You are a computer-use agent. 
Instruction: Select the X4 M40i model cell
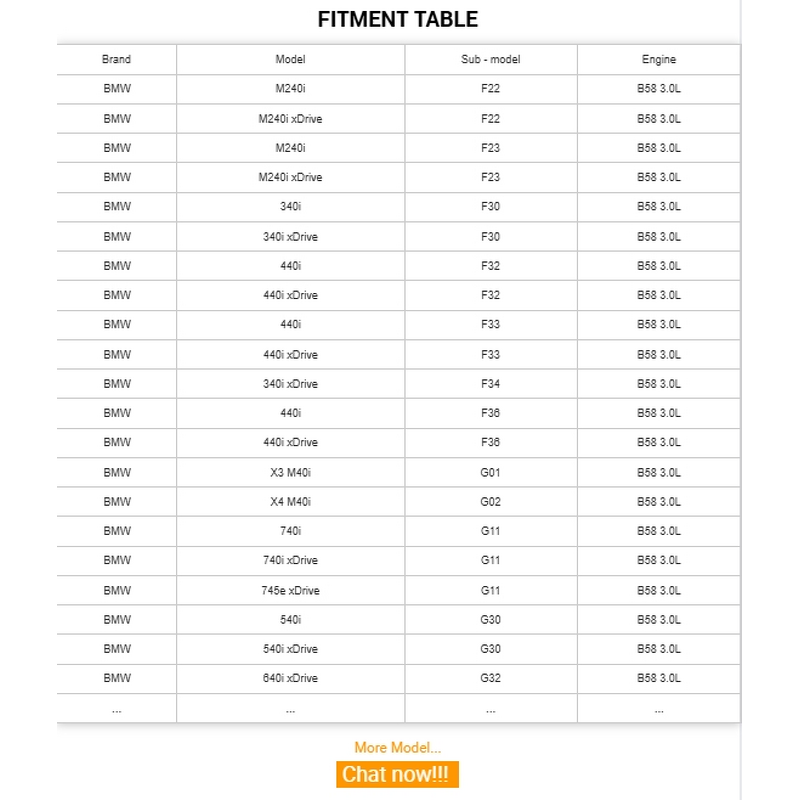(290, 501)
